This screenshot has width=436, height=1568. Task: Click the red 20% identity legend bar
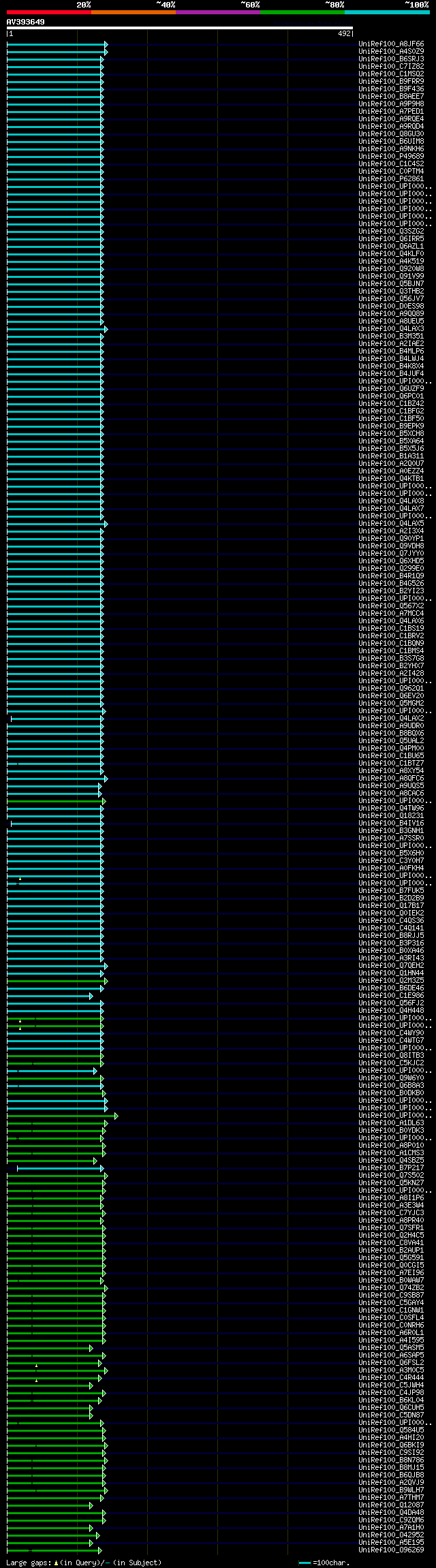tap(48, 12)
